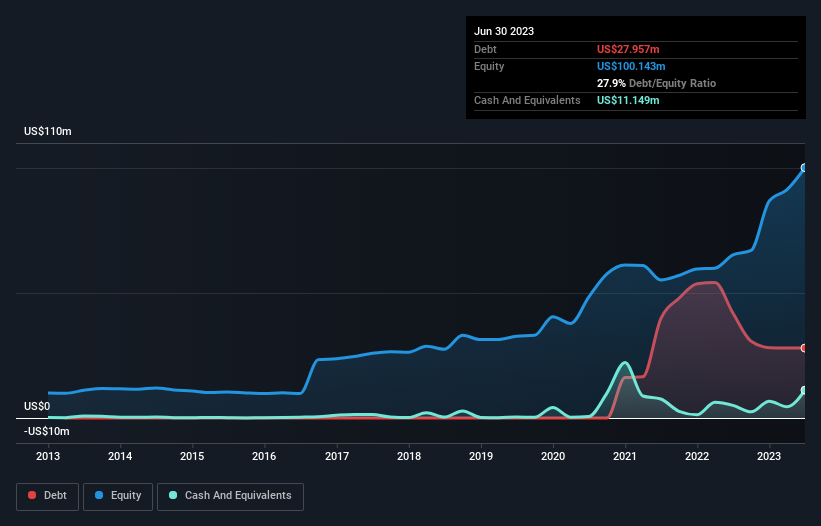The image size is (821, 526).
Task: Click the US$0 y-axis label
Action: tap(37, 407)
